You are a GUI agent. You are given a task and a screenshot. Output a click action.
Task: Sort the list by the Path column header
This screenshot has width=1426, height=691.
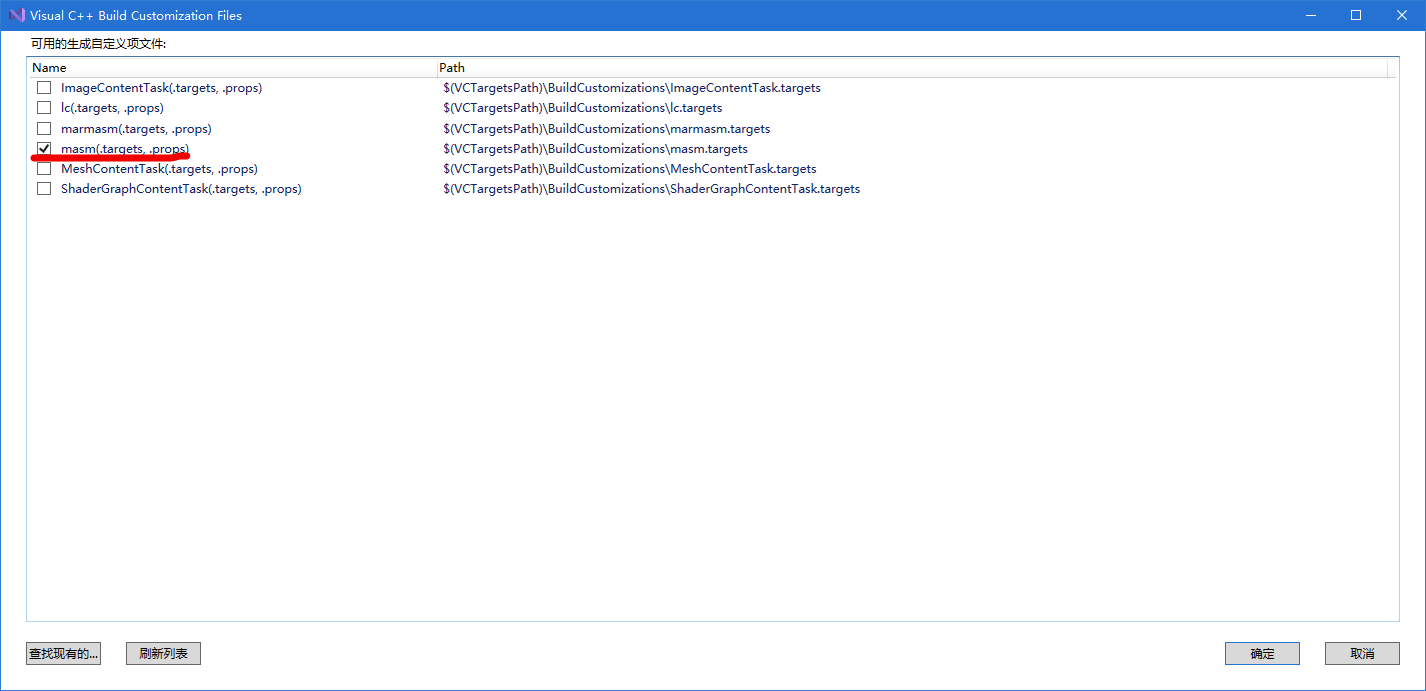912,67
